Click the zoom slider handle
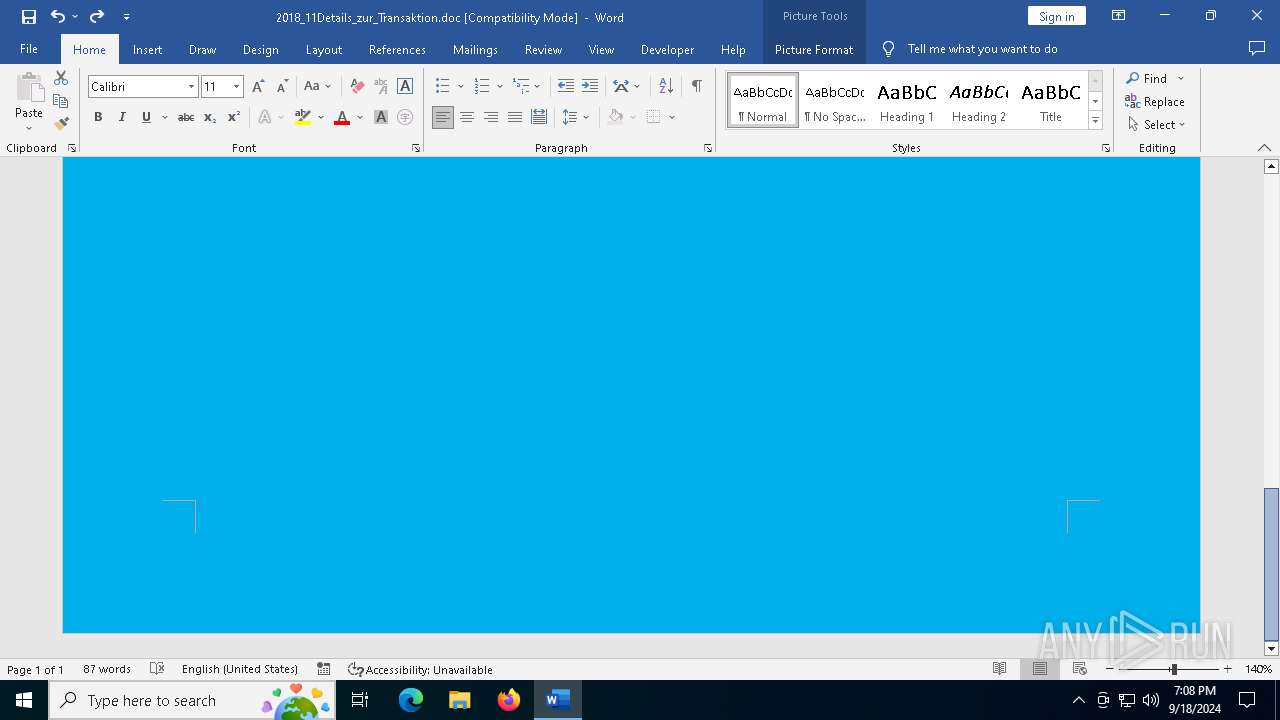Image resolution: width=1280 pixels, height=720 pixels. click(1174, 669)
